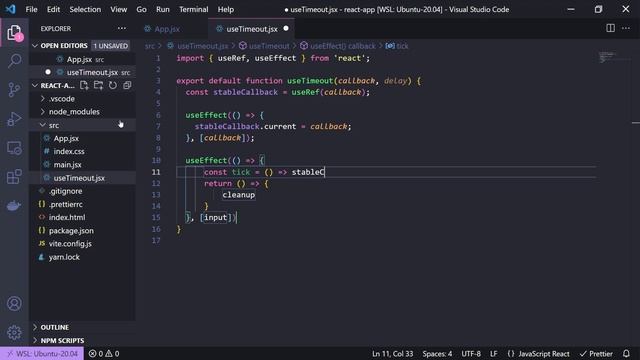Open the Go menu
The height and width of the screenshot is (360, 640).
tap(141, 9)
